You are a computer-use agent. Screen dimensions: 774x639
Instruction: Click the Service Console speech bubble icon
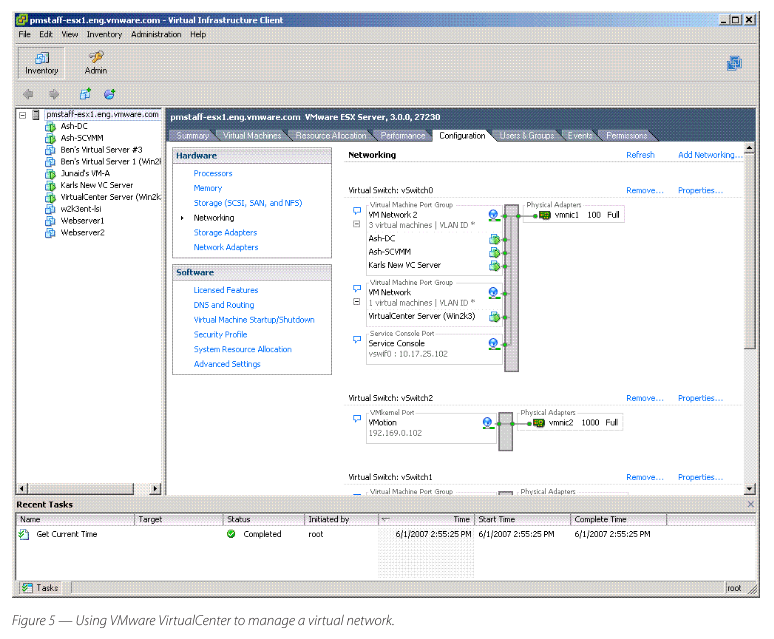(357, 339)
